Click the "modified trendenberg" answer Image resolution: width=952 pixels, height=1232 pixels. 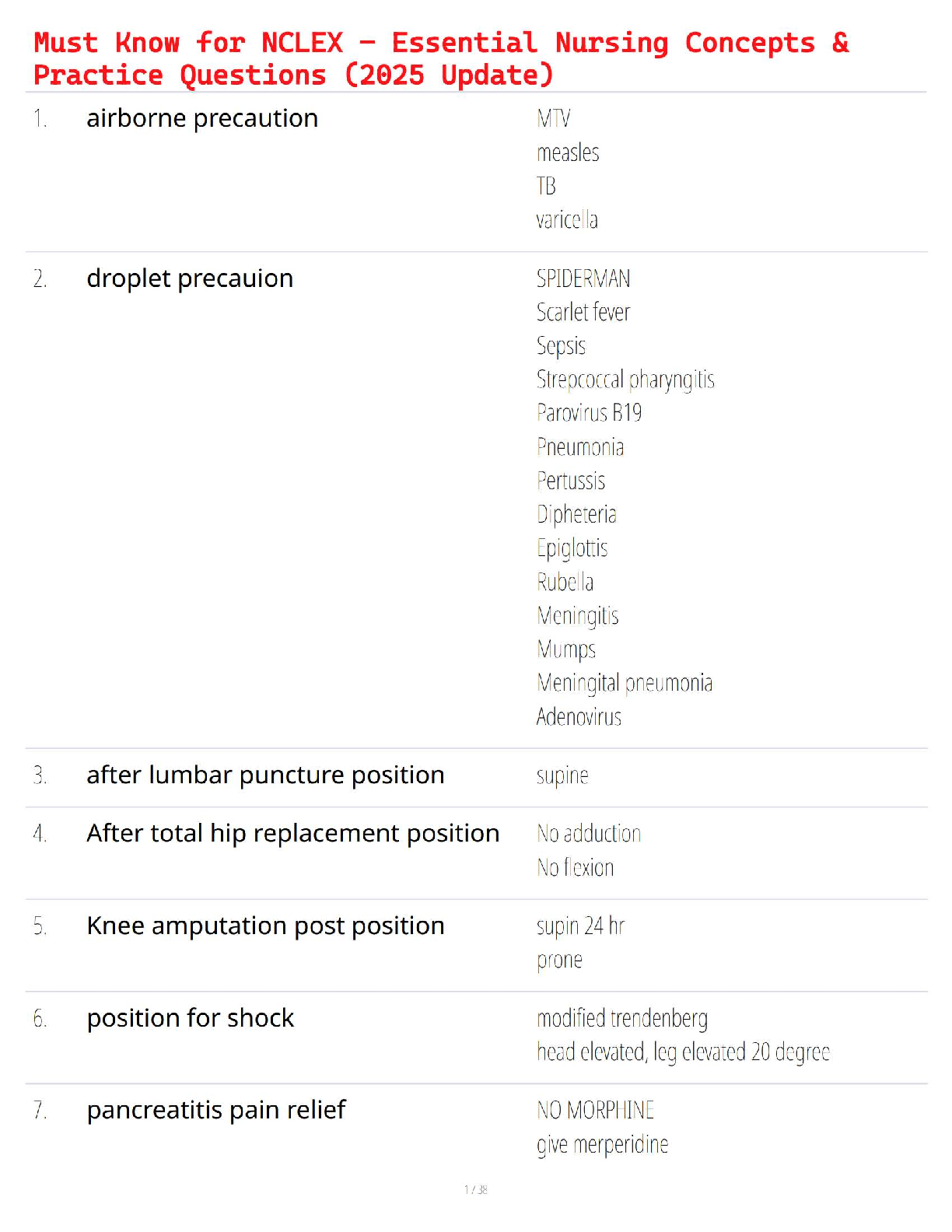click(622, 1018)
